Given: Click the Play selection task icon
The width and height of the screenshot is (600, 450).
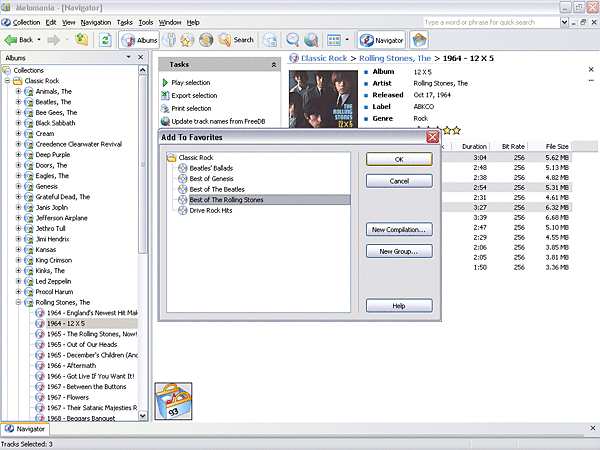Looking at the screenshot, I should 165,82.
